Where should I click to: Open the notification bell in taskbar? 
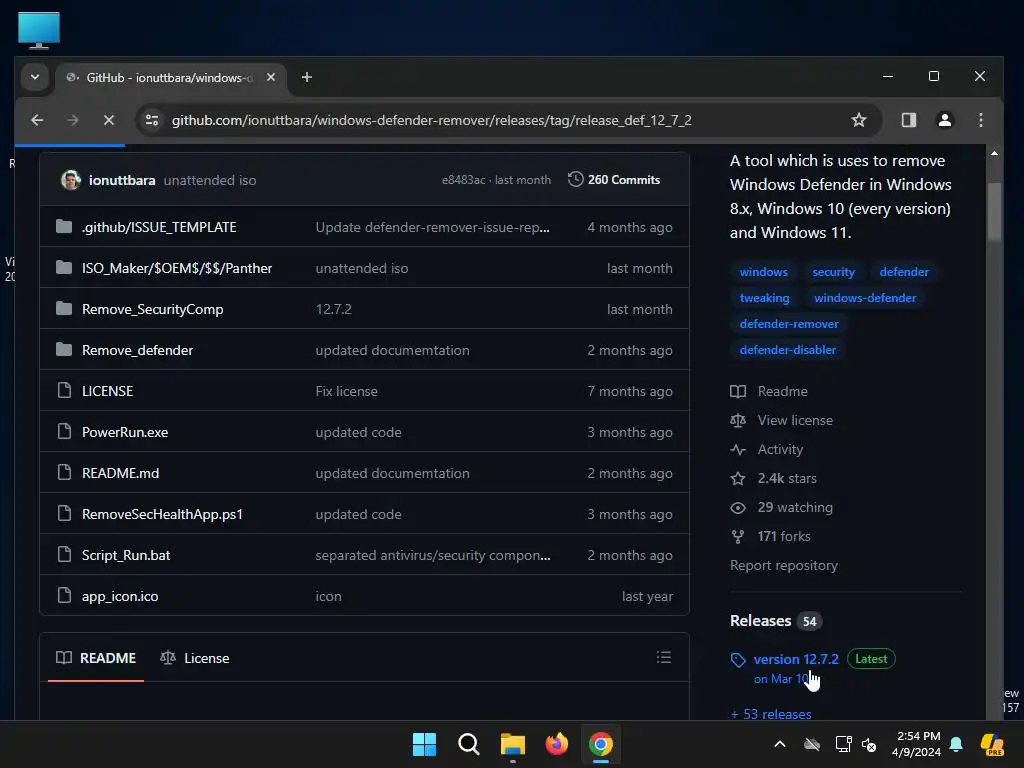point(956,744)
